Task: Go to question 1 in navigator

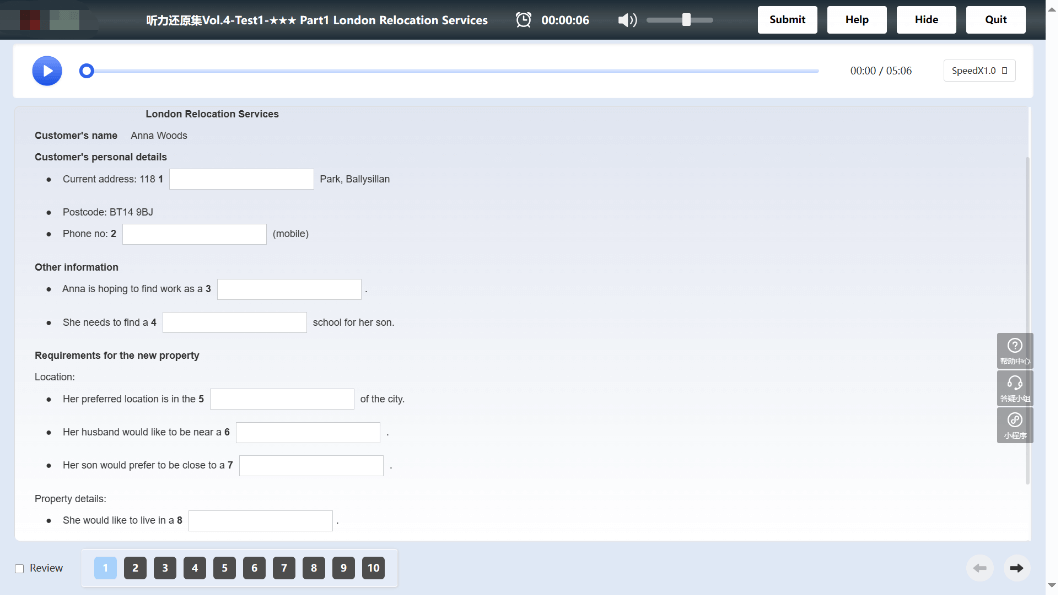Action: tap(105, 568)
